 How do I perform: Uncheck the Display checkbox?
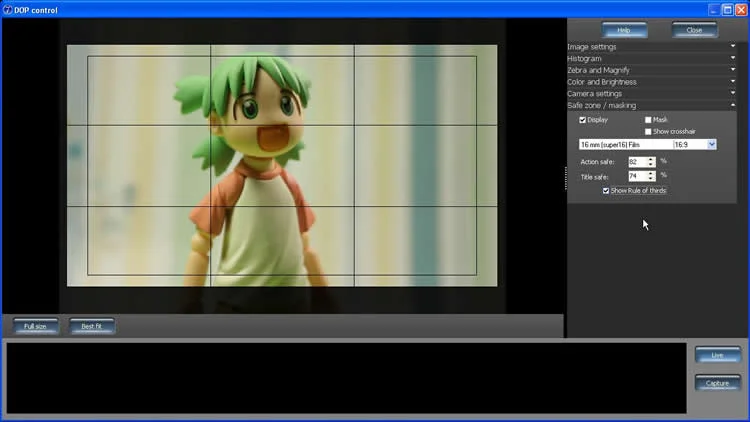click(584, 120)
